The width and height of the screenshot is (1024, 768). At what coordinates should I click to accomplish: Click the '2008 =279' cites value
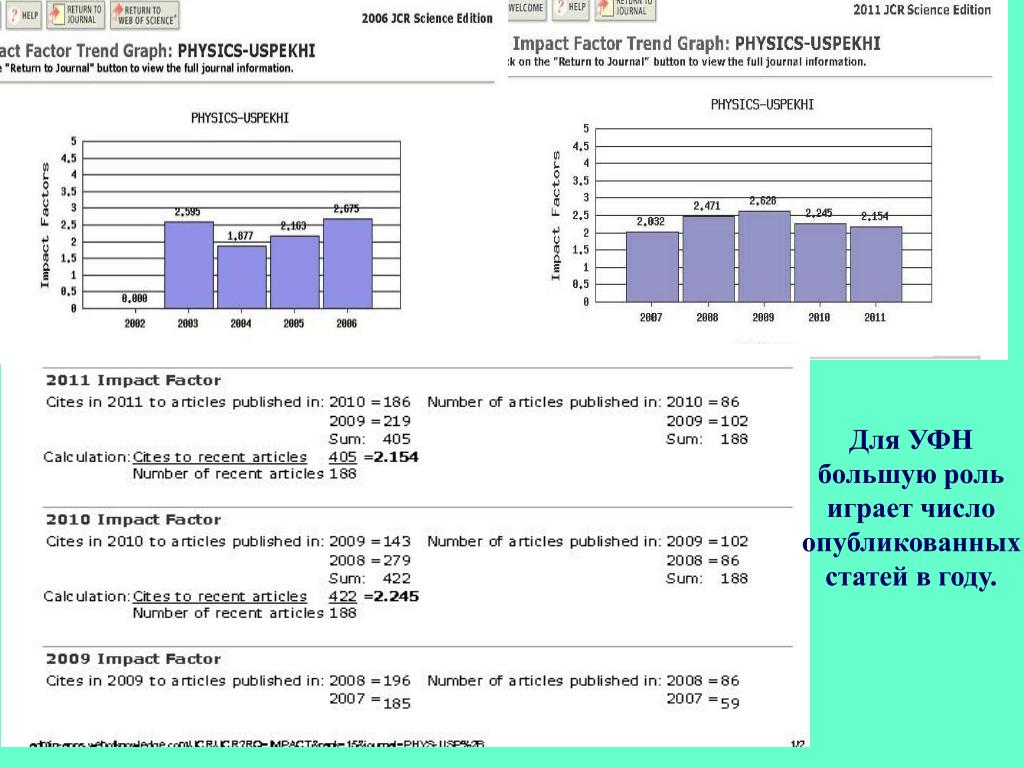(x=370, y=560)
